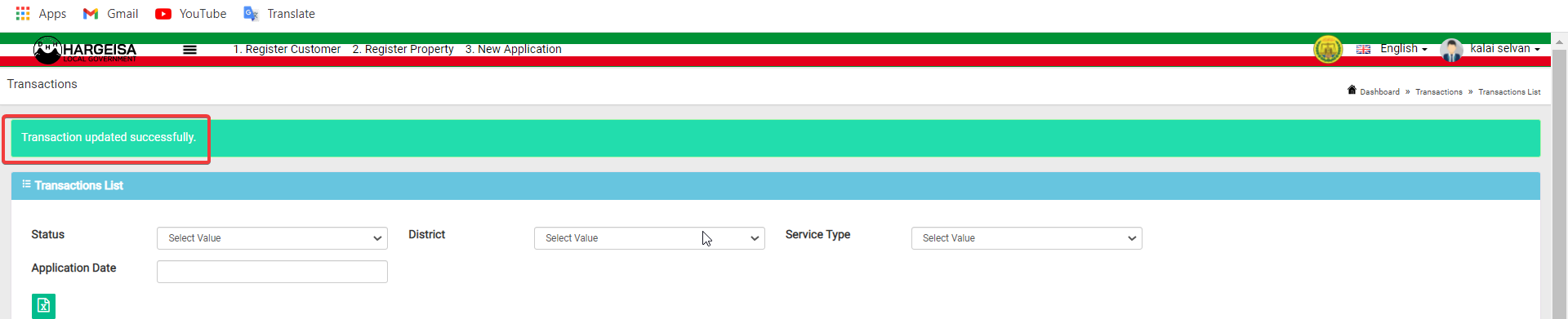Open the Gmail bookmark
The height and width of the screenshot is (319, 1568).
coord(111,14)
